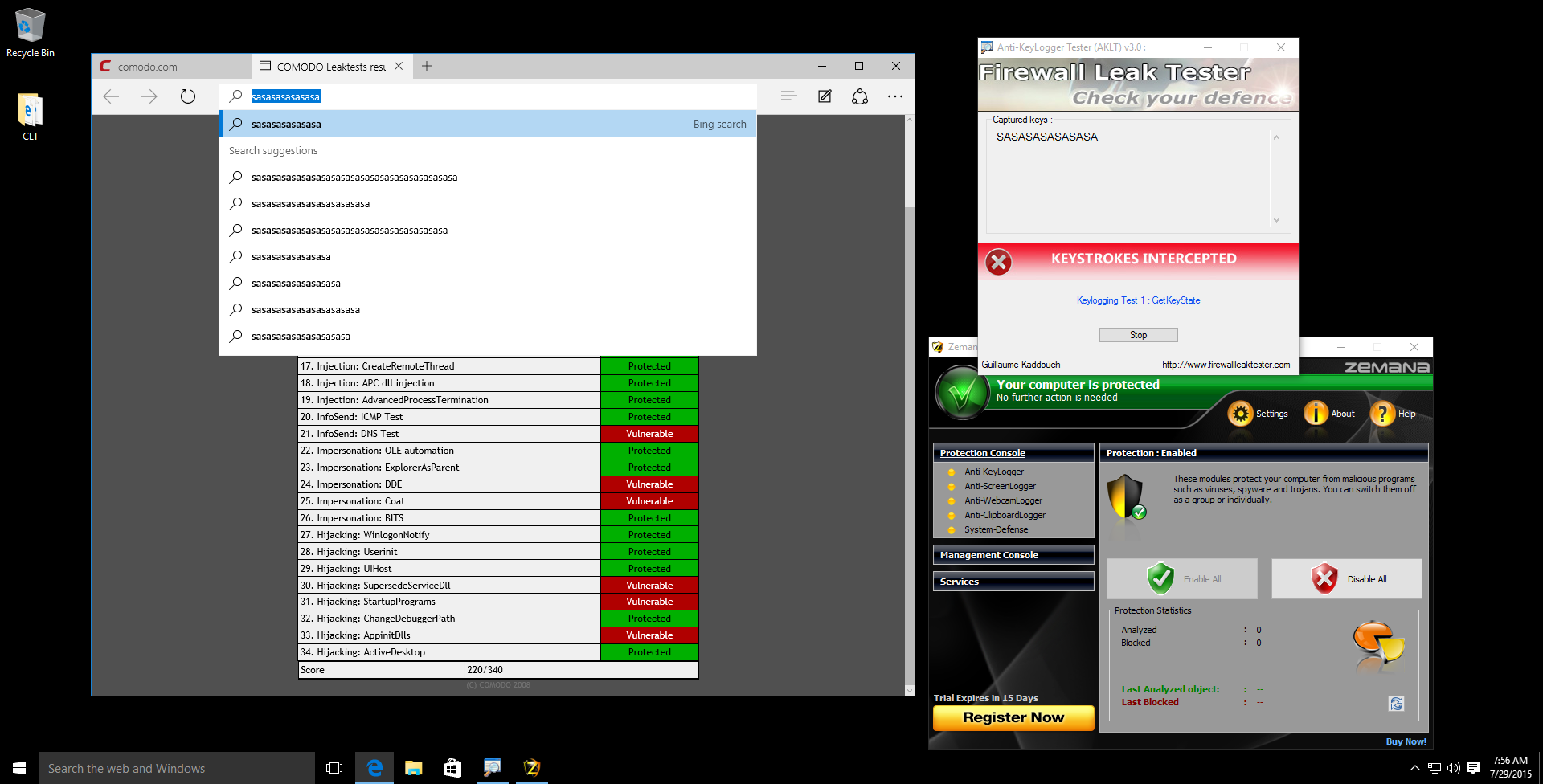The height and width of the screenshot is (784, 1543).
Task: Expand the Services section in Zemana
Action: (x=1013, y=582)
